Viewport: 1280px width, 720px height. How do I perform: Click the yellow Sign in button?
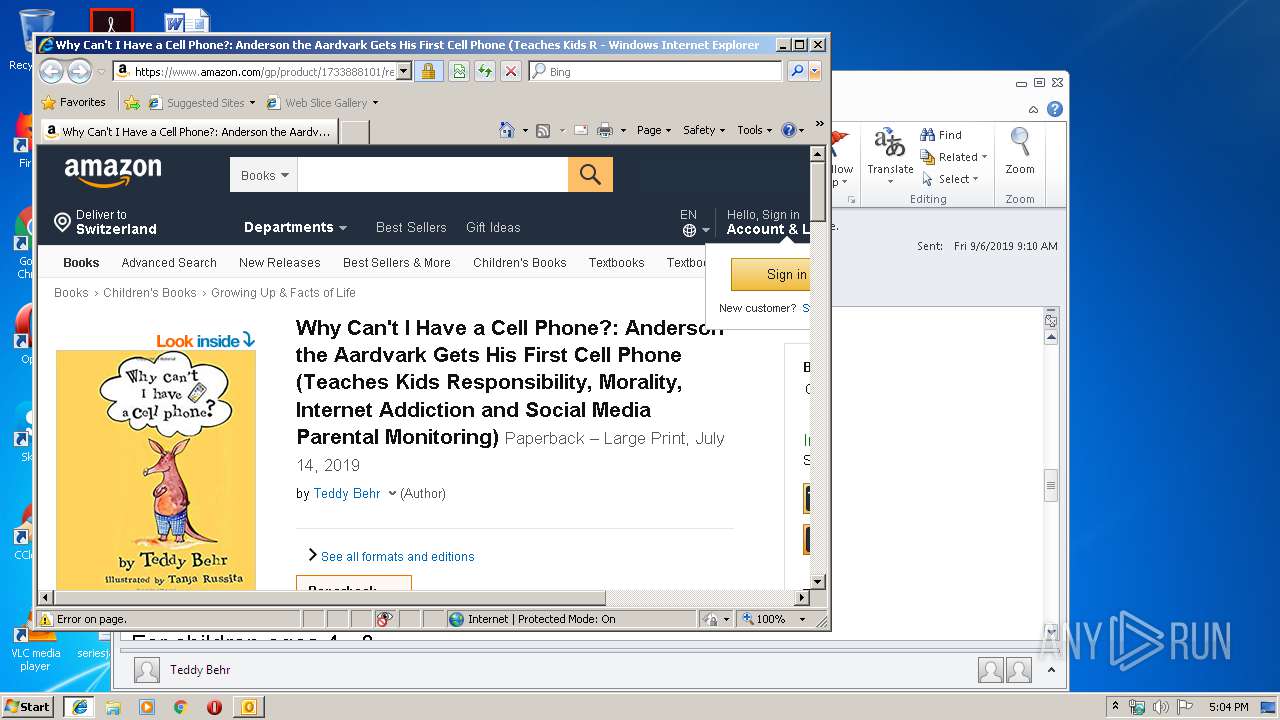click(770, 274)
